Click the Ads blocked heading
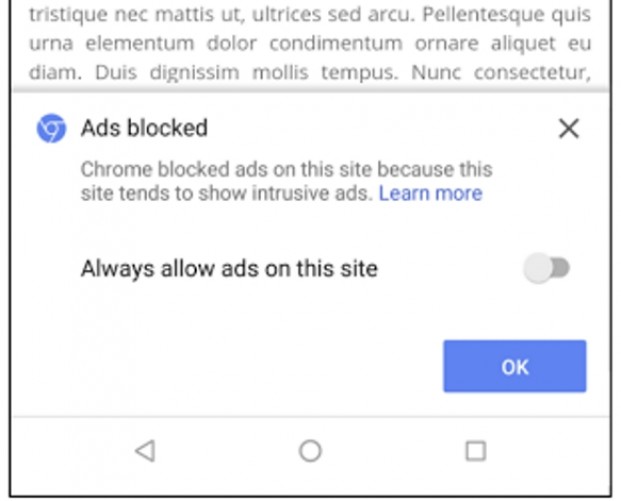The height and width of the screenshot is (501, 621). (144, 128)
